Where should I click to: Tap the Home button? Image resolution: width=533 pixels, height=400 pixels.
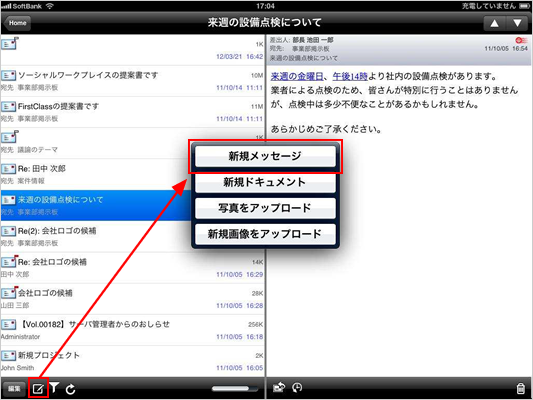click(x=18, y=23)
